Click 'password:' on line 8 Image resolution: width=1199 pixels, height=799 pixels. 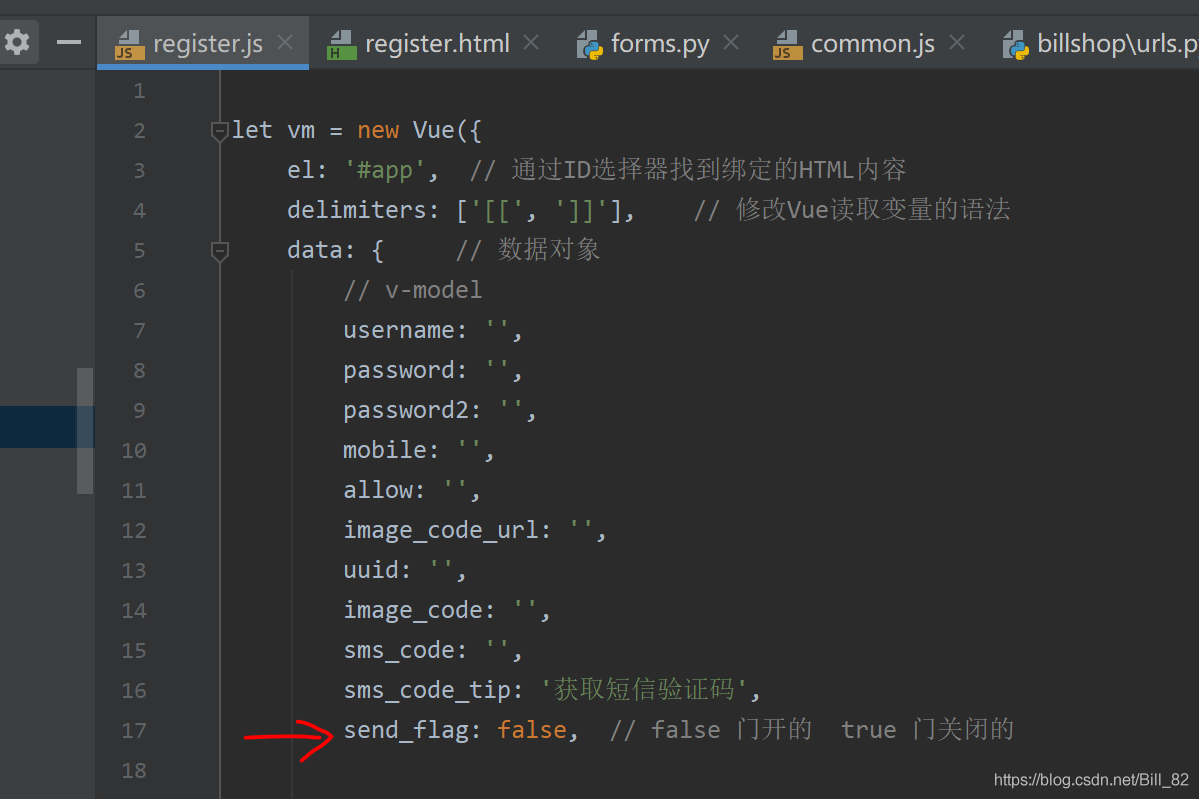tap(405, 370)
